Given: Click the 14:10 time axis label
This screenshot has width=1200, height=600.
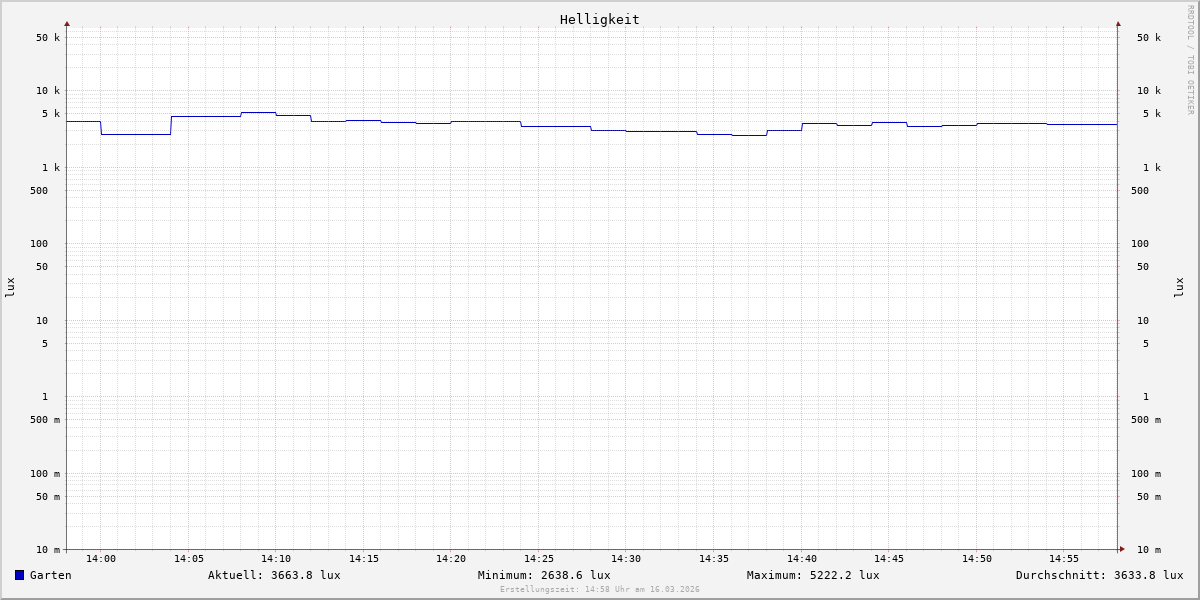Looking at the screenshot, I should tap(276, 559).
